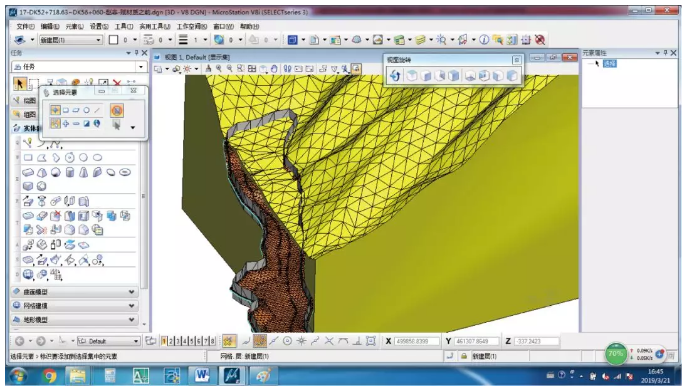This screenshot has width=684, height=390.
Task: Open the Tasks list dropdown
Action: click(x=141, y=67)
